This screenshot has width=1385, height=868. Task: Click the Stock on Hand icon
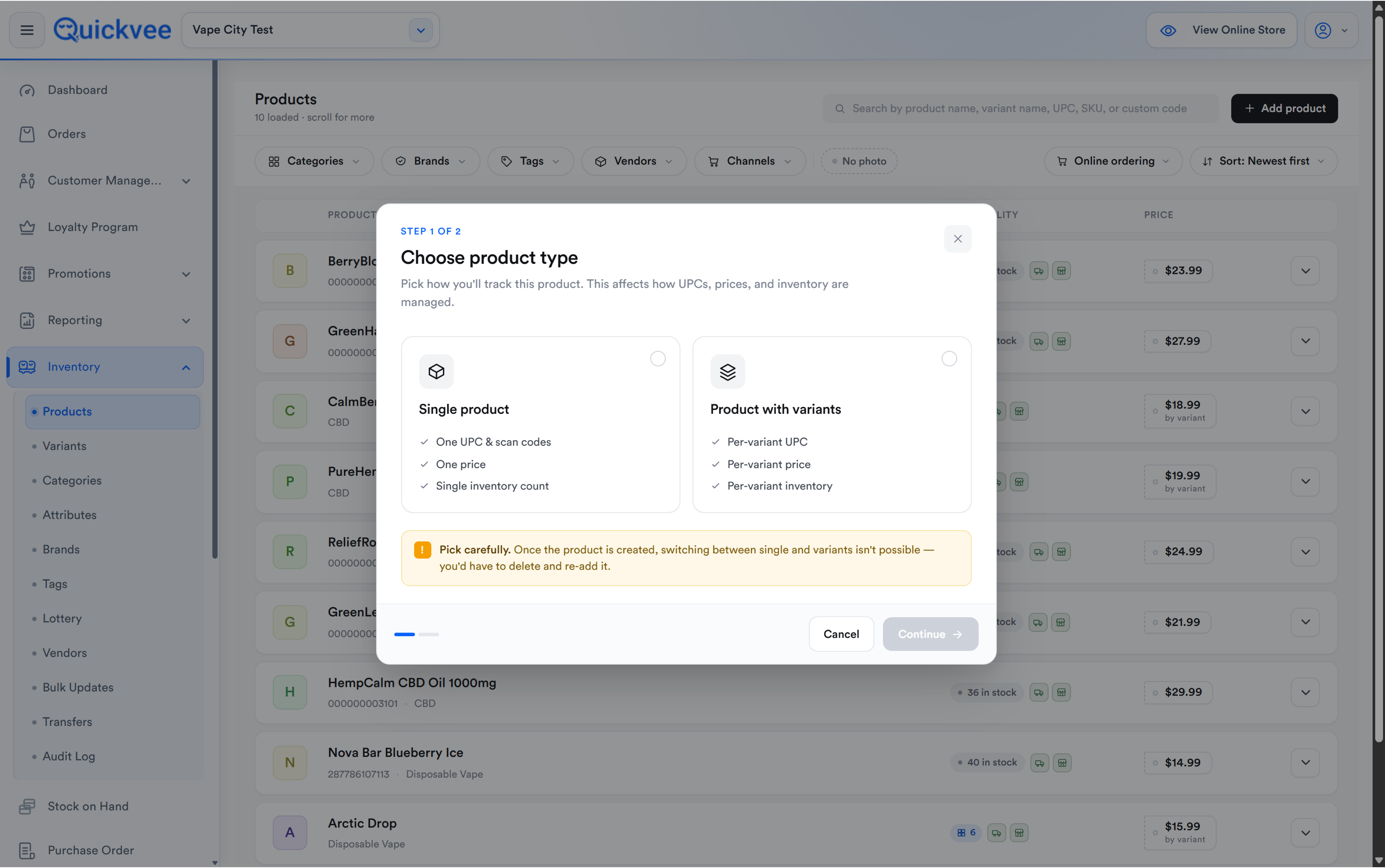click(x=27, y=807)
